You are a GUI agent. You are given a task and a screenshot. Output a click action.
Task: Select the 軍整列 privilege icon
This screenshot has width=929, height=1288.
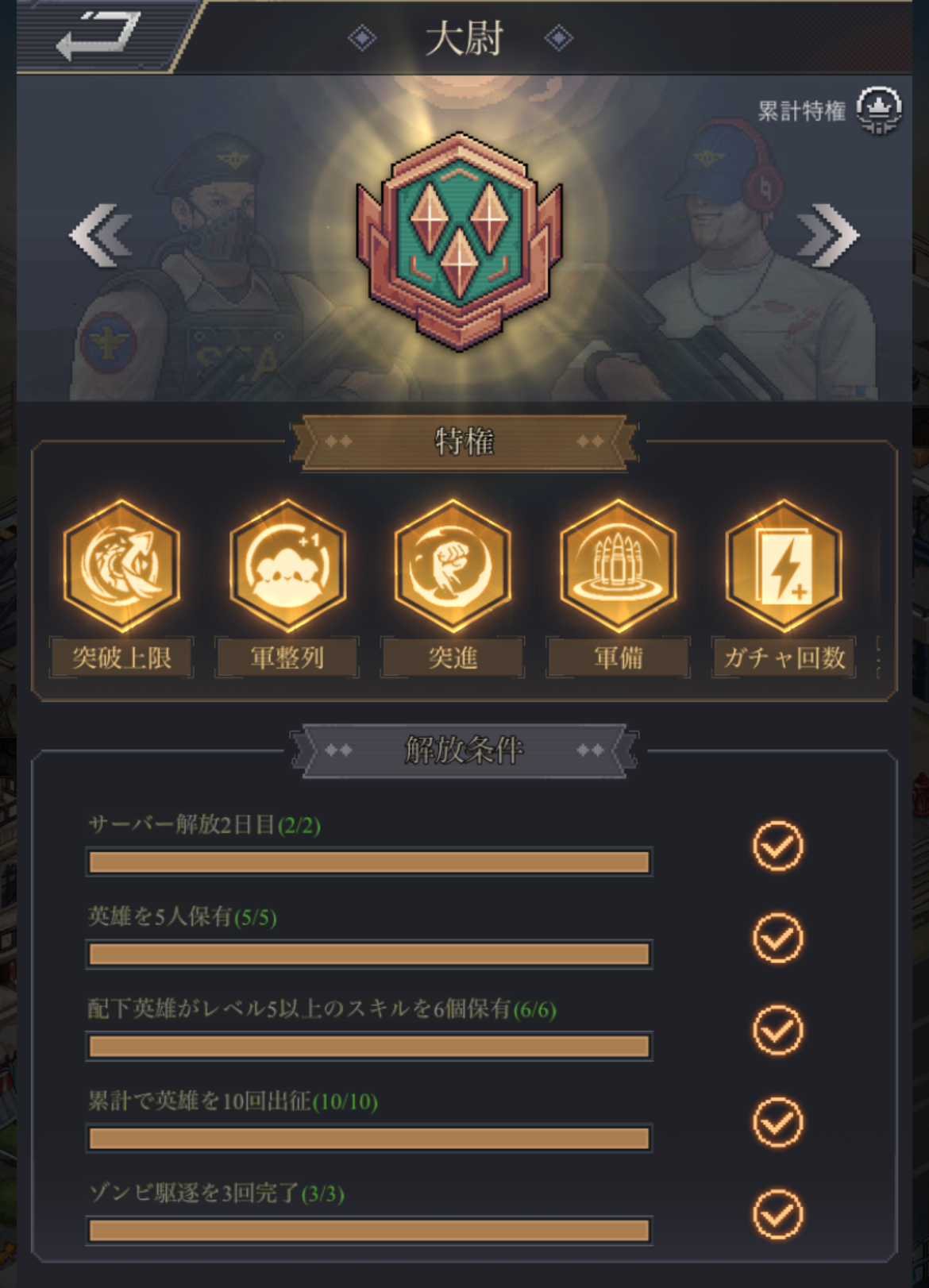point(287,565)
